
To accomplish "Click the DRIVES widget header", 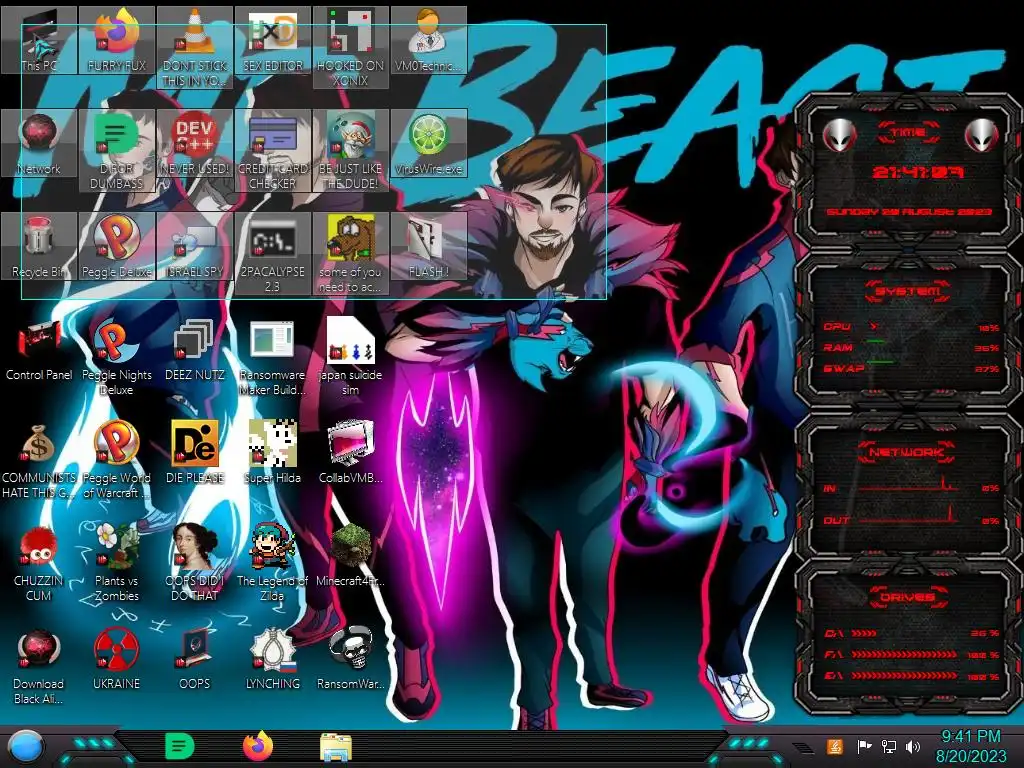I will [908, 597].
